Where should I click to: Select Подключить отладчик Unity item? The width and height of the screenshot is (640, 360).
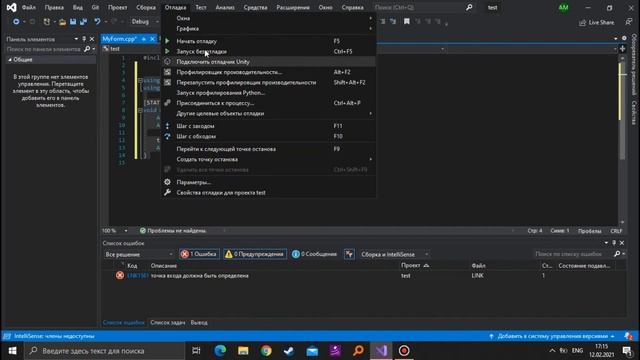(x=269, y=62)
